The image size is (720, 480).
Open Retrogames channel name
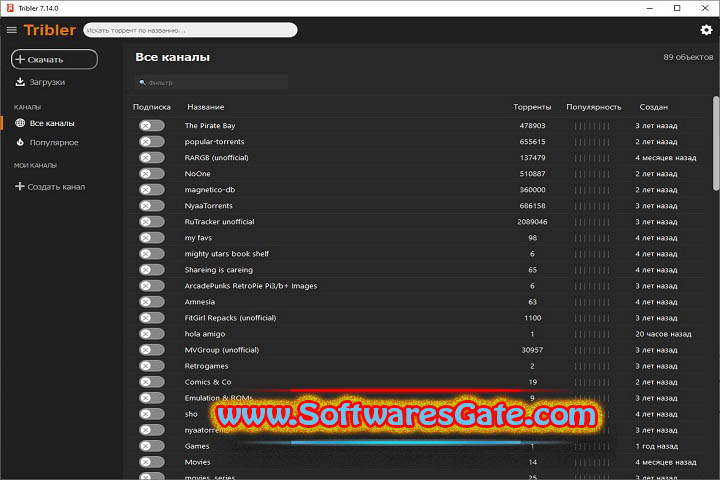[x=206, y=366]
